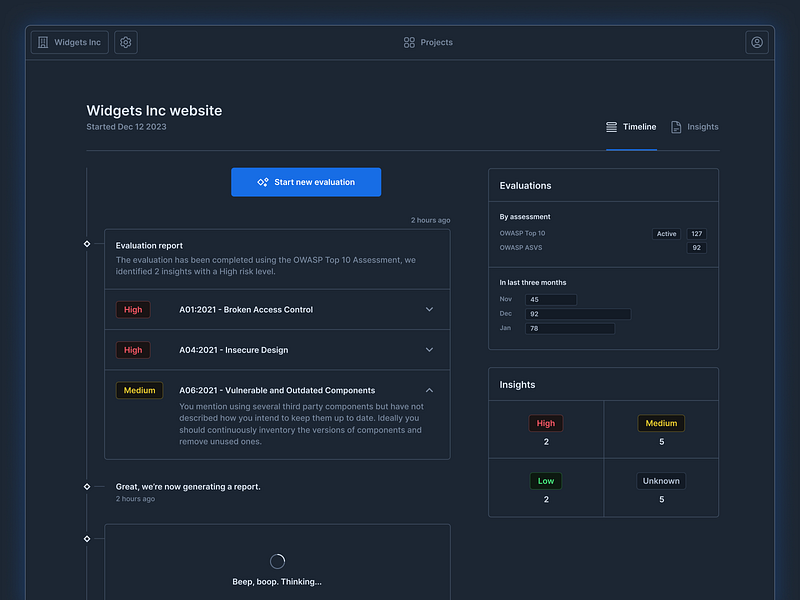800x600 pixels.
Task: Click the 92 count for OWASP ASVS
Action: tap(696, 248)
